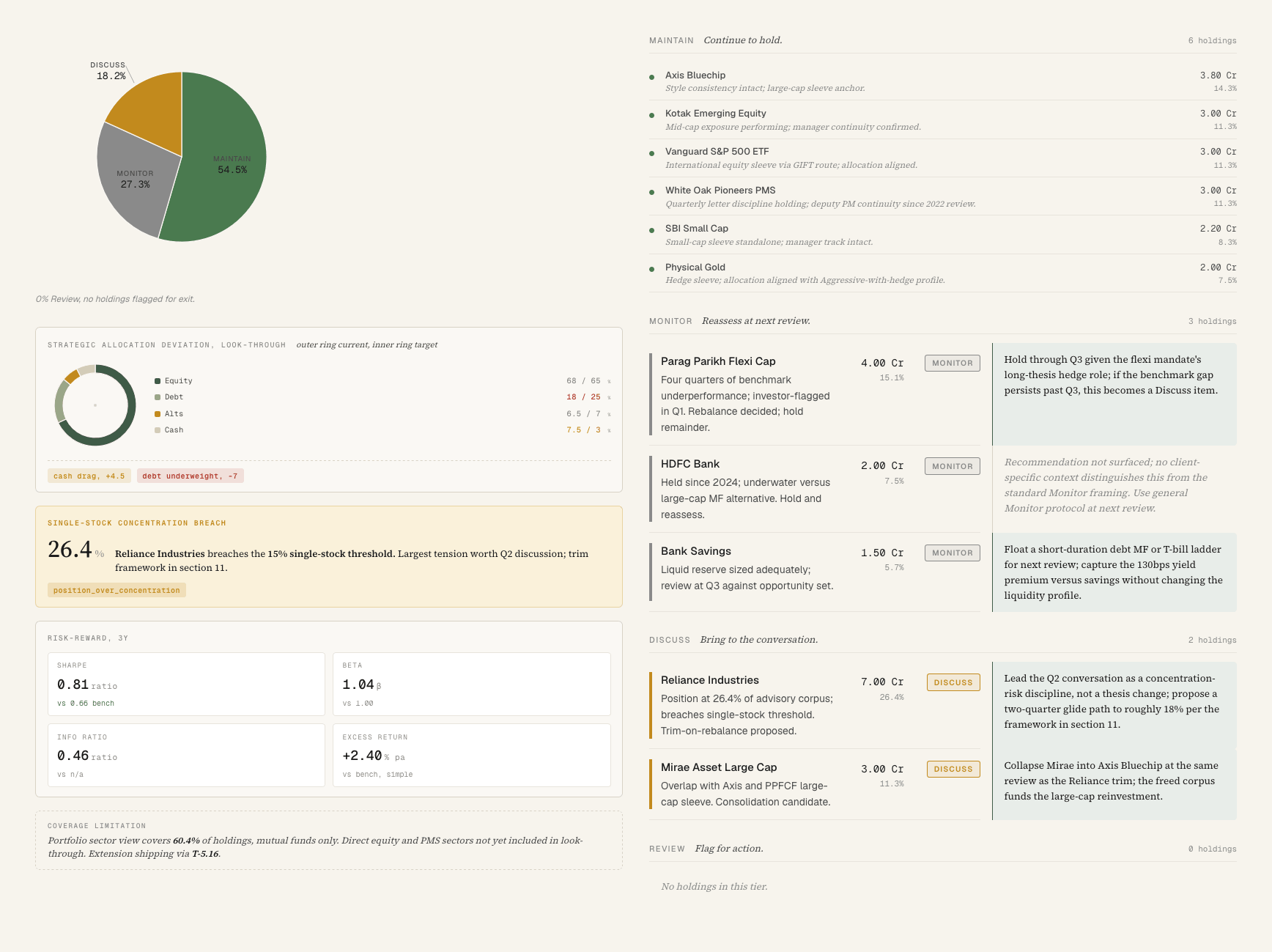Image resolution: width=1272 pixels, height=952 pixels.
Task: Click the Debt '18 / 25' allocation value
Action: click(583, 397)
